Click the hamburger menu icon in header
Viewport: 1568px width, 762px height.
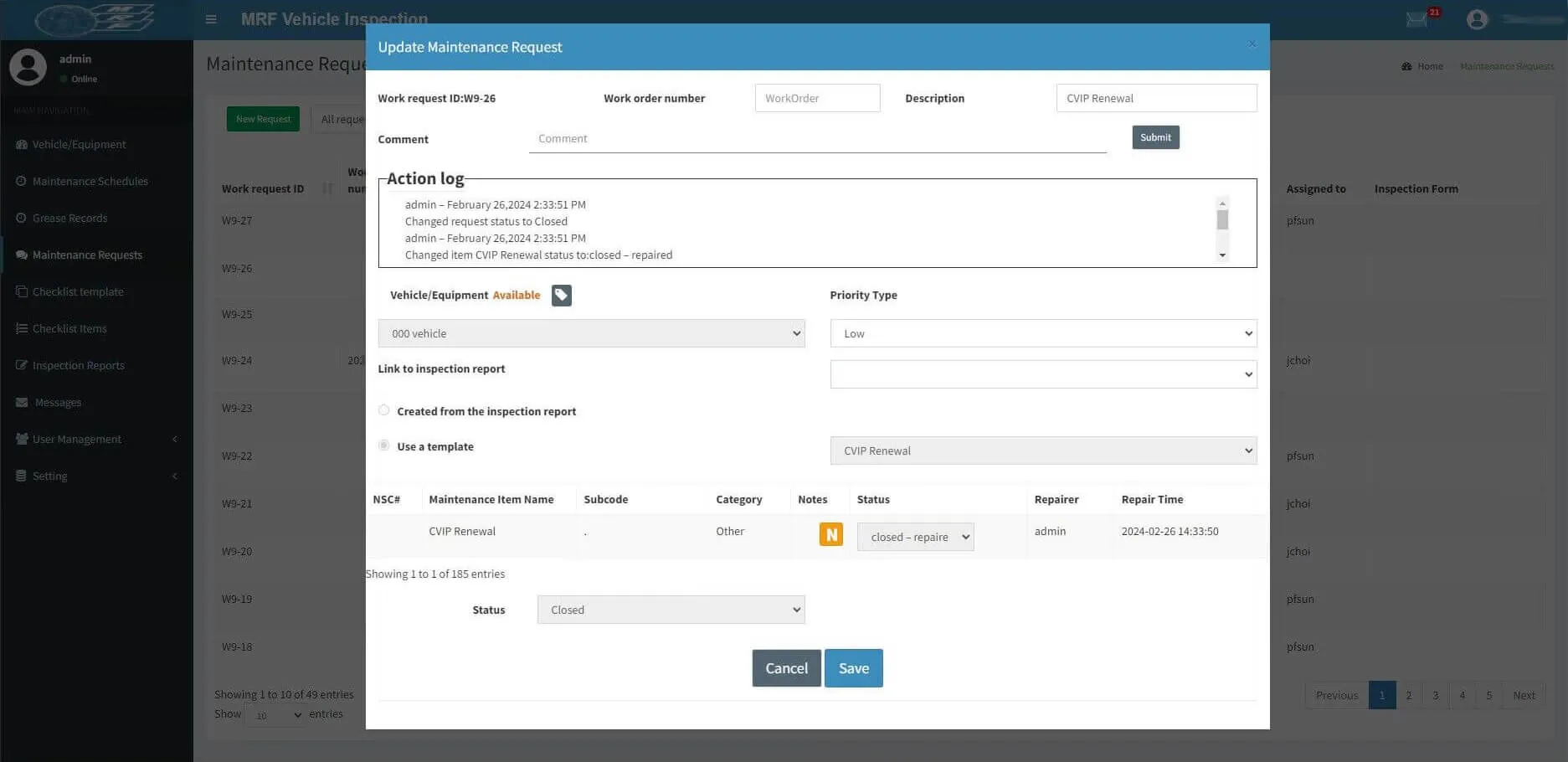click(x=211, y=18)
